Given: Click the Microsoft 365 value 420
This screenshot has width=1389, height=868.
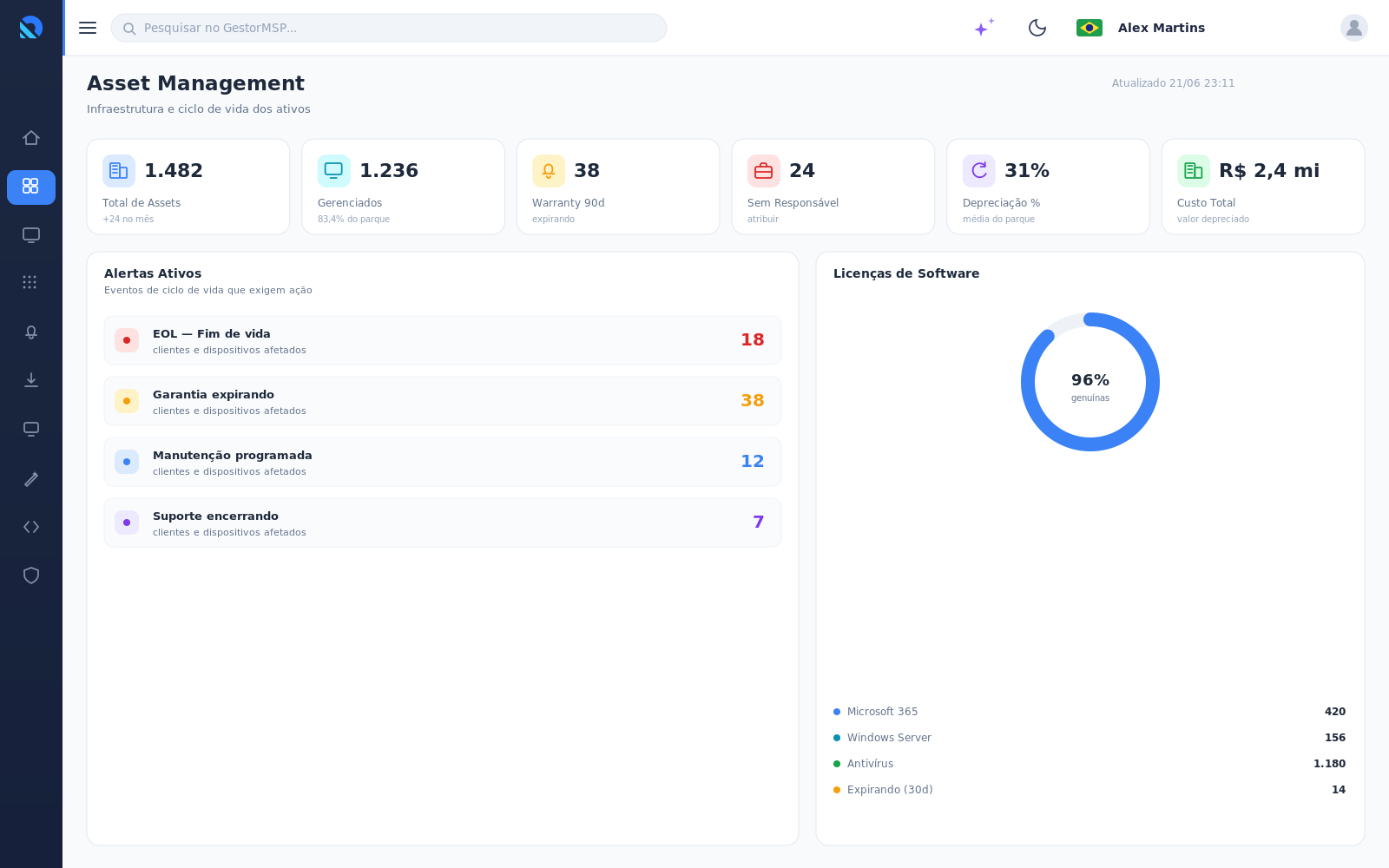Looking at the screenshot, I should [x=1335, y=712].
